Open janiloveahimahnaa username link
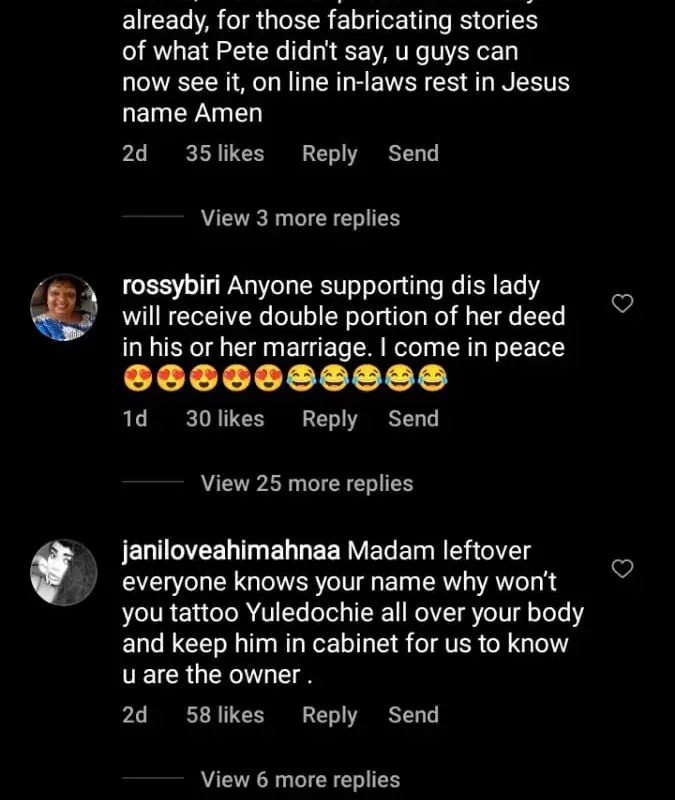The width and height of the screenshot is (675, 800). 232,551
